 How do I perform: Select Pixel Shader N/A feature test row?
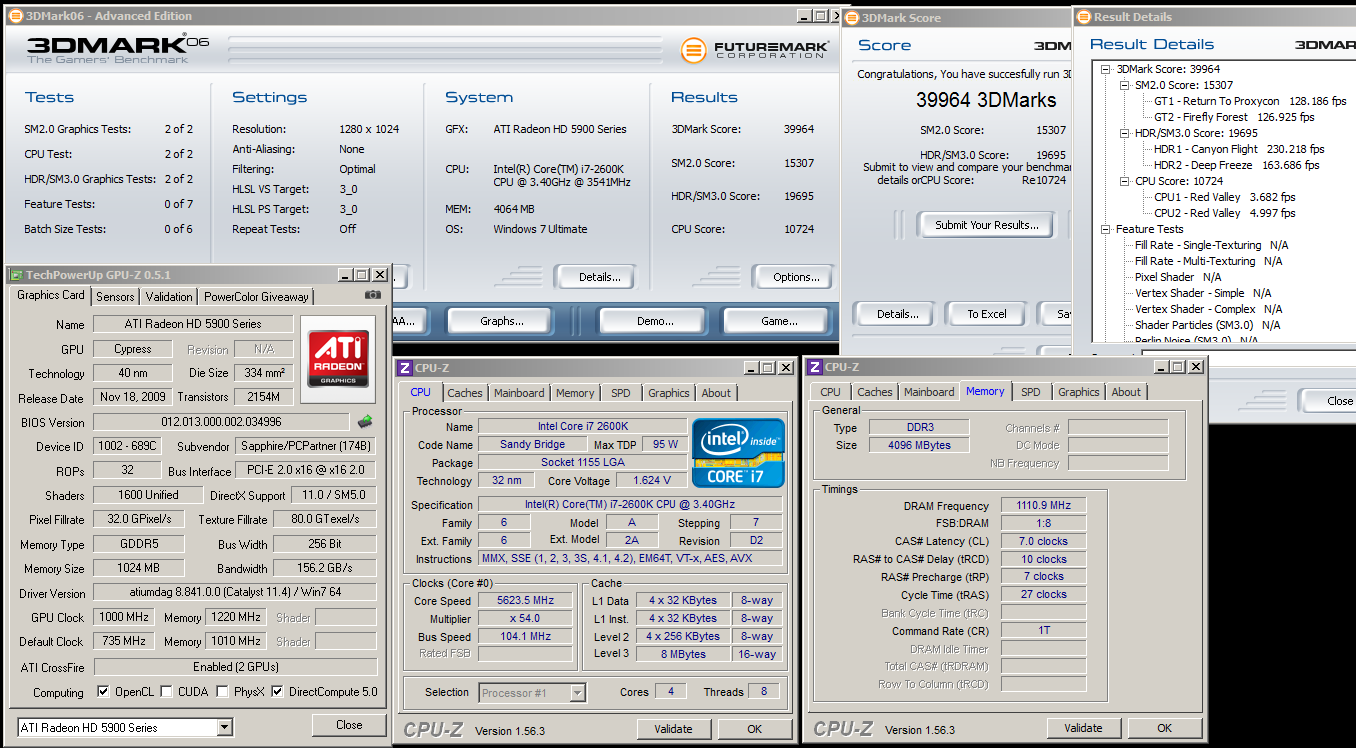coord(1178,277)
